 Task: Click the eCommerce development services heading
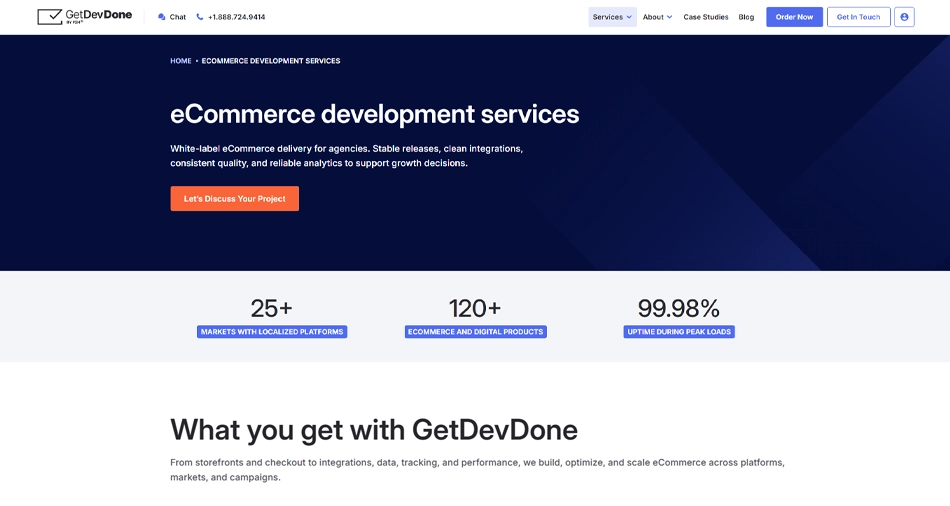[374, 115]
